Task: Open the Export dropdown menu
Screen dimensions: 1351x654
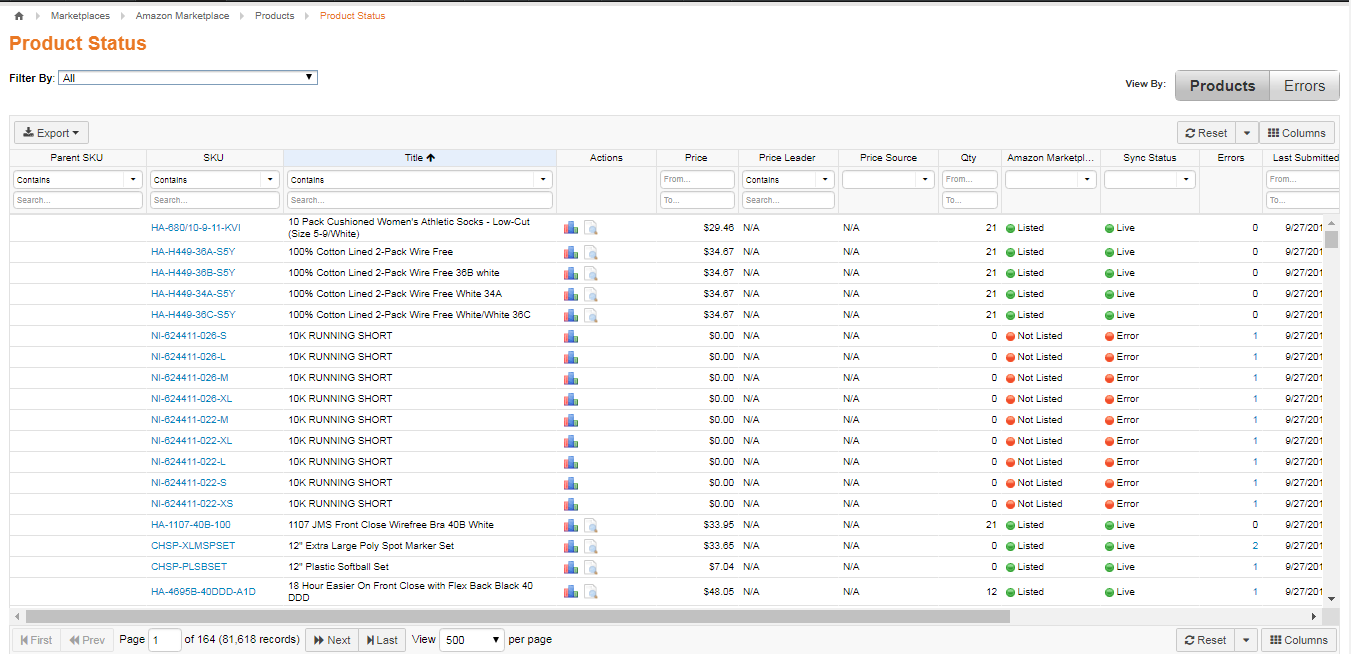Action: click(51, 133)
